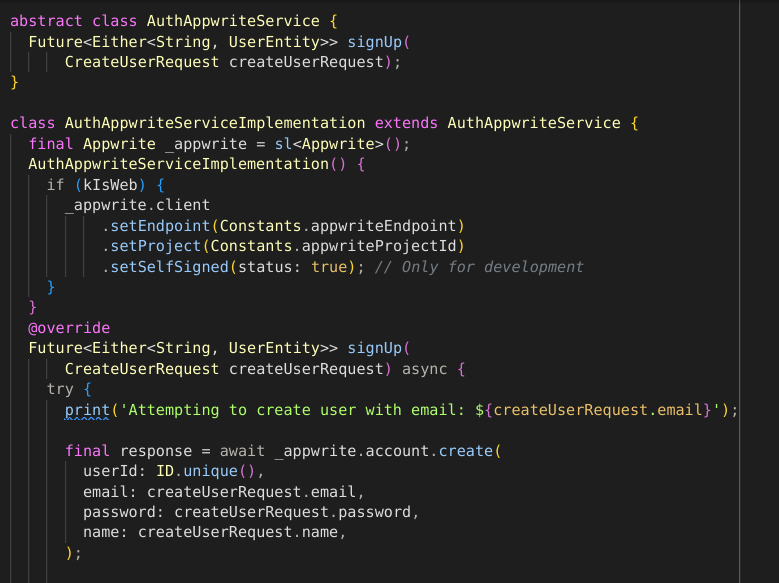Screen dimensions: 779x583
Task: Click the '_appwrite' variable in the final declaration
Action: (206, 144)
